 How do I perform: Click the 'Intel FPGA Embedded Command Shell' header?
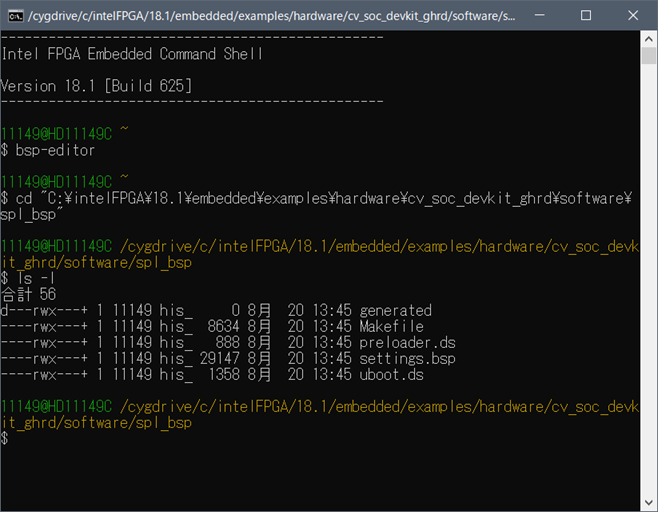pos(132,54)
